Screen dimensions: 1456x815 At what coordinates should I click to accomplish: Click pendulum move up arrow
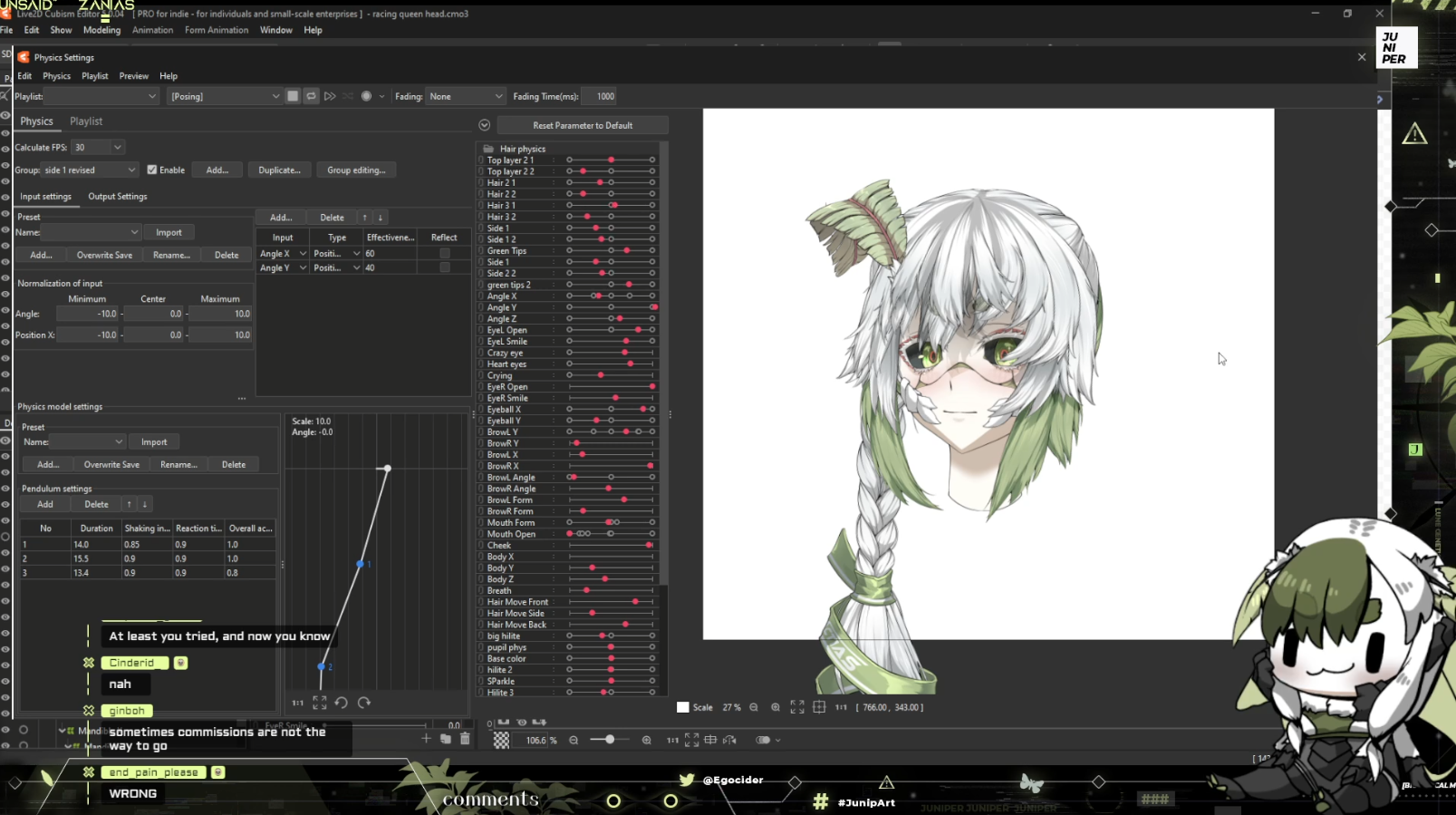[129, 504]
